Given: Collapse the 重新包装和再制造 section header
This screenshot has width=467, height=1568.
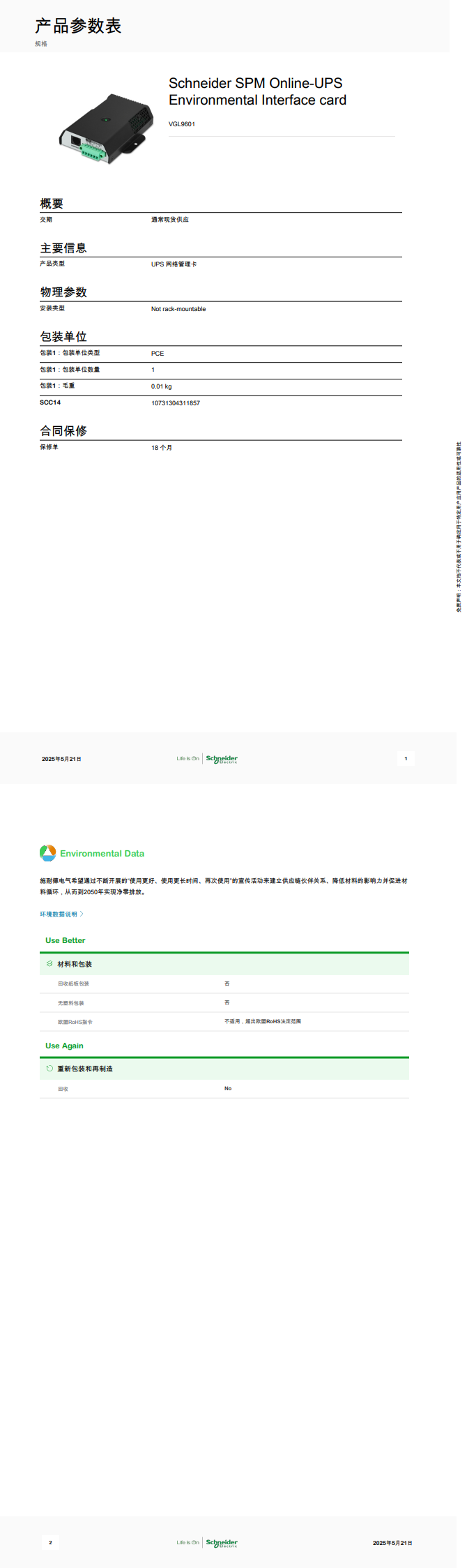Looking at the screenshot, I should [85, 1069].
